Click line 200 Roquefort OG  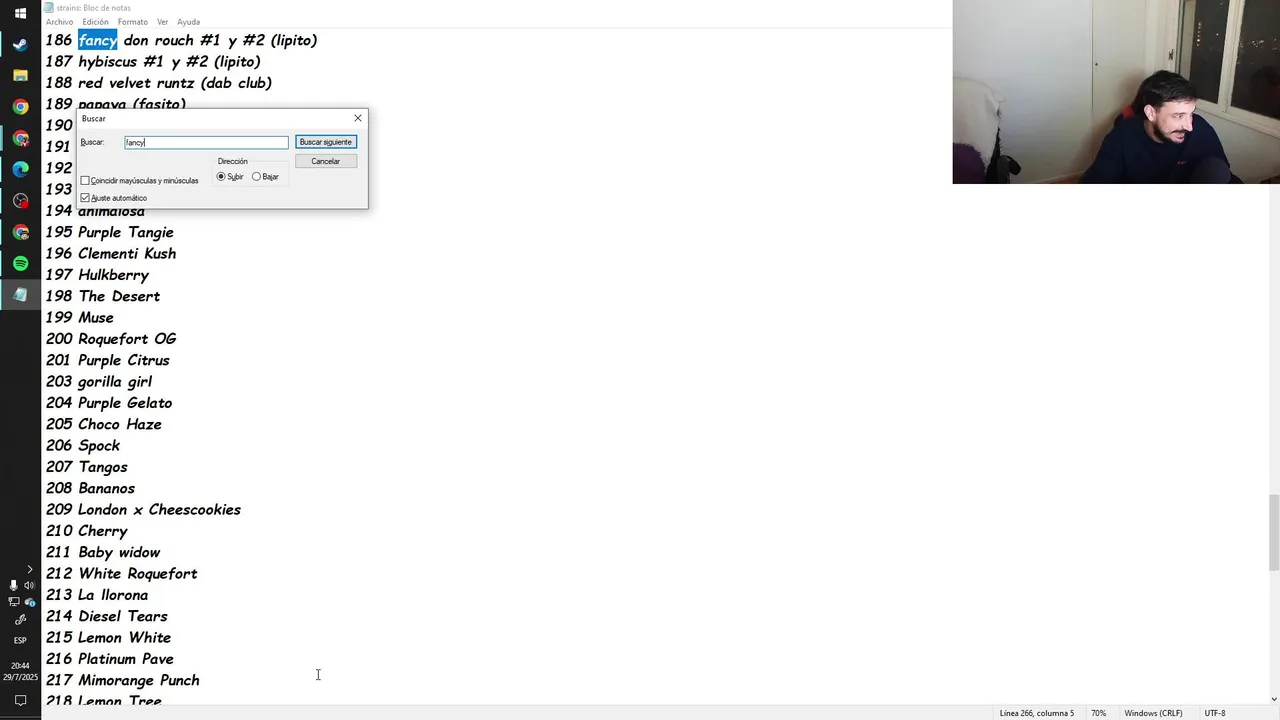tap(111, 339)
